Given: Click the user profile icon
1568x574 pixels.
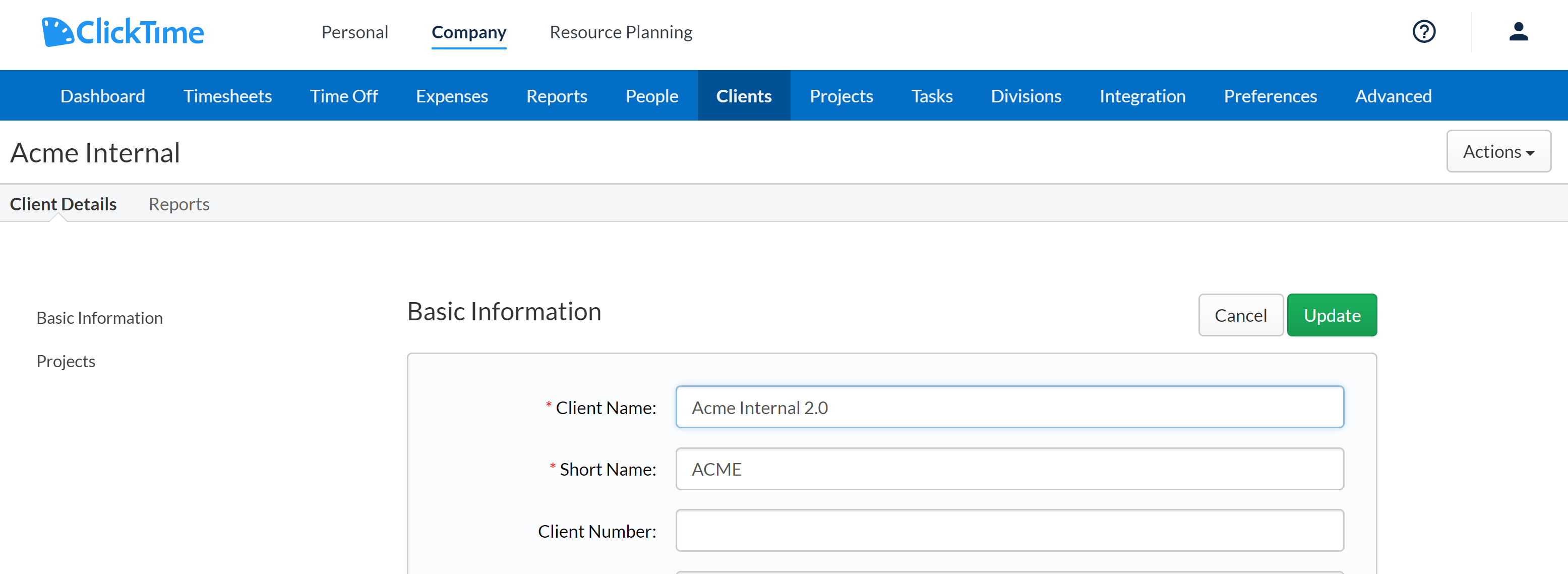Looking at the screenshot, I should tap(1519, 32).
